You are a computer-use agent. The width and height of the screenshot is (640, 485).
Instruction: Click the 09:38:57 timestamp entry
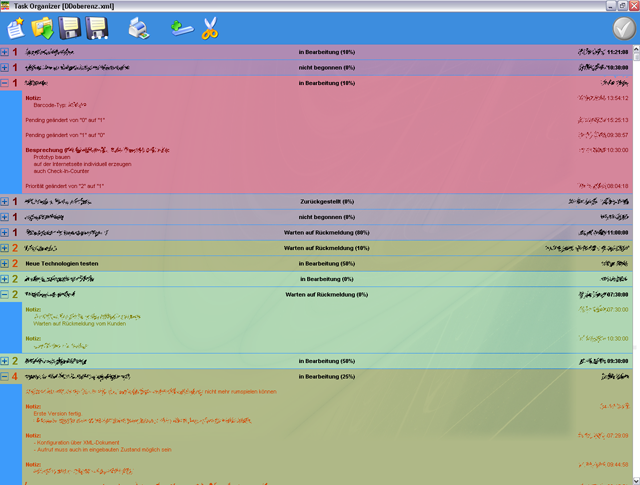tap(603, 135)
